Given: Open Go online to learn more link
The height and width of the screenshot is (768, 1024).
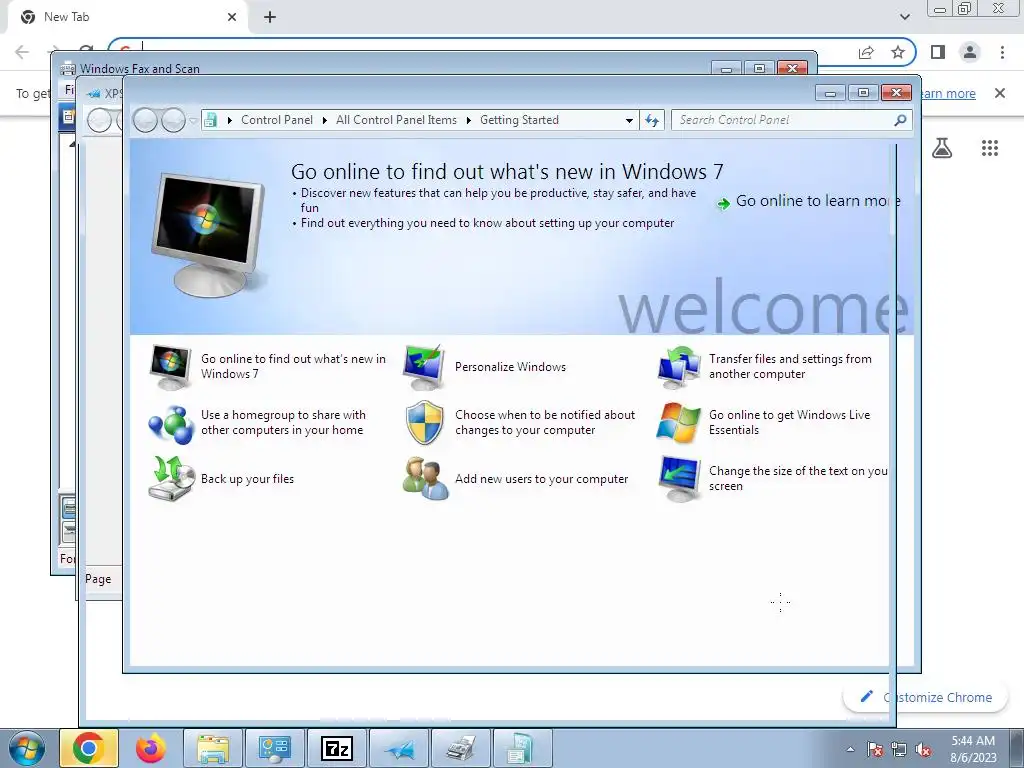Looking at the screenshot, I should coord(818,201).
